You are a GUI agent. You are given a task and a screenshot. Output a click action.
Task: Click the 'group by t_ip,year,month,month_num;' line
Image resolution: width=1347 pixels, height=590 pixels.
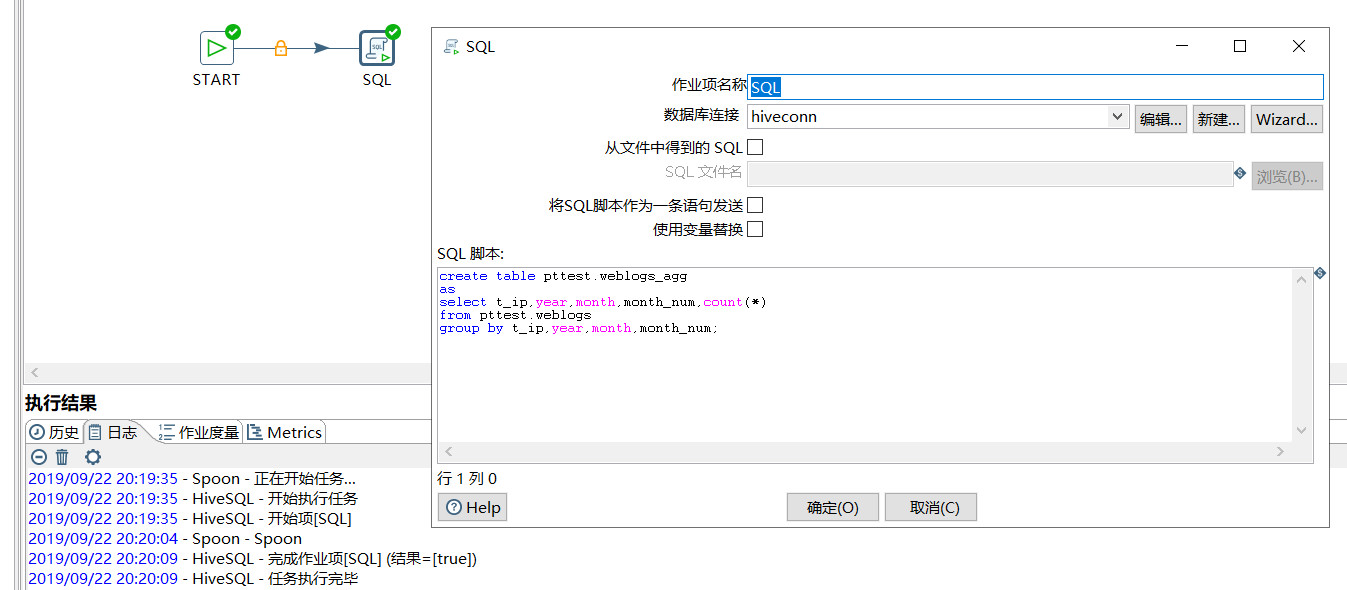click(x=579, y=328)
